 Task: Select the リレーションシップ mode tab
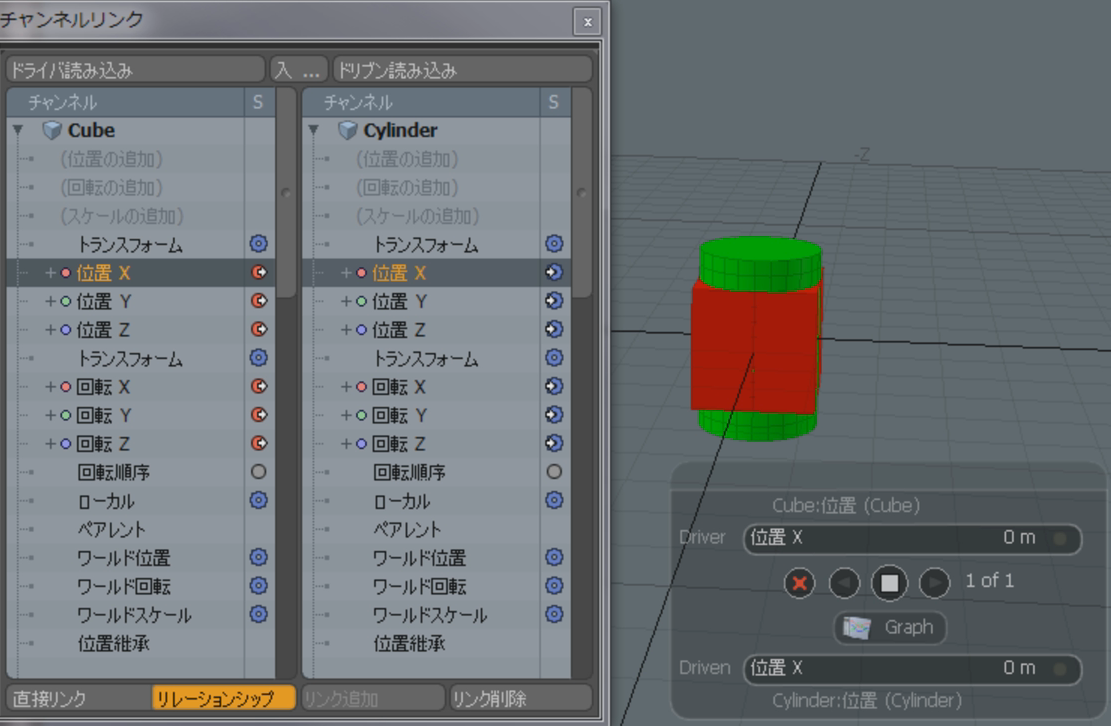tap(224, 698)
